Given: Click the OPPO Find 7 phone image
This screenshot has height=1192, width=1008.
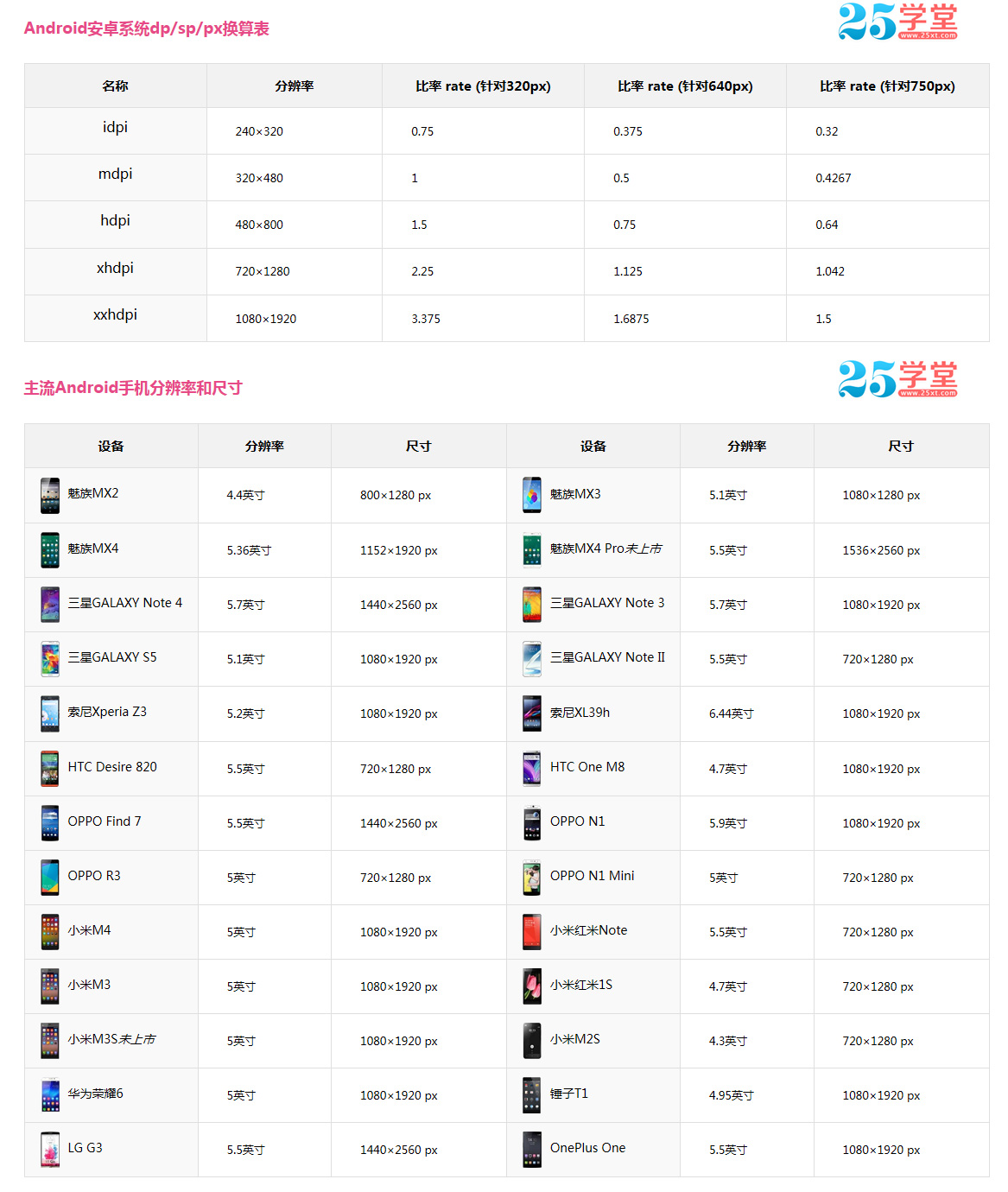Looking at the screenshot, I should [x=50, y=823].
